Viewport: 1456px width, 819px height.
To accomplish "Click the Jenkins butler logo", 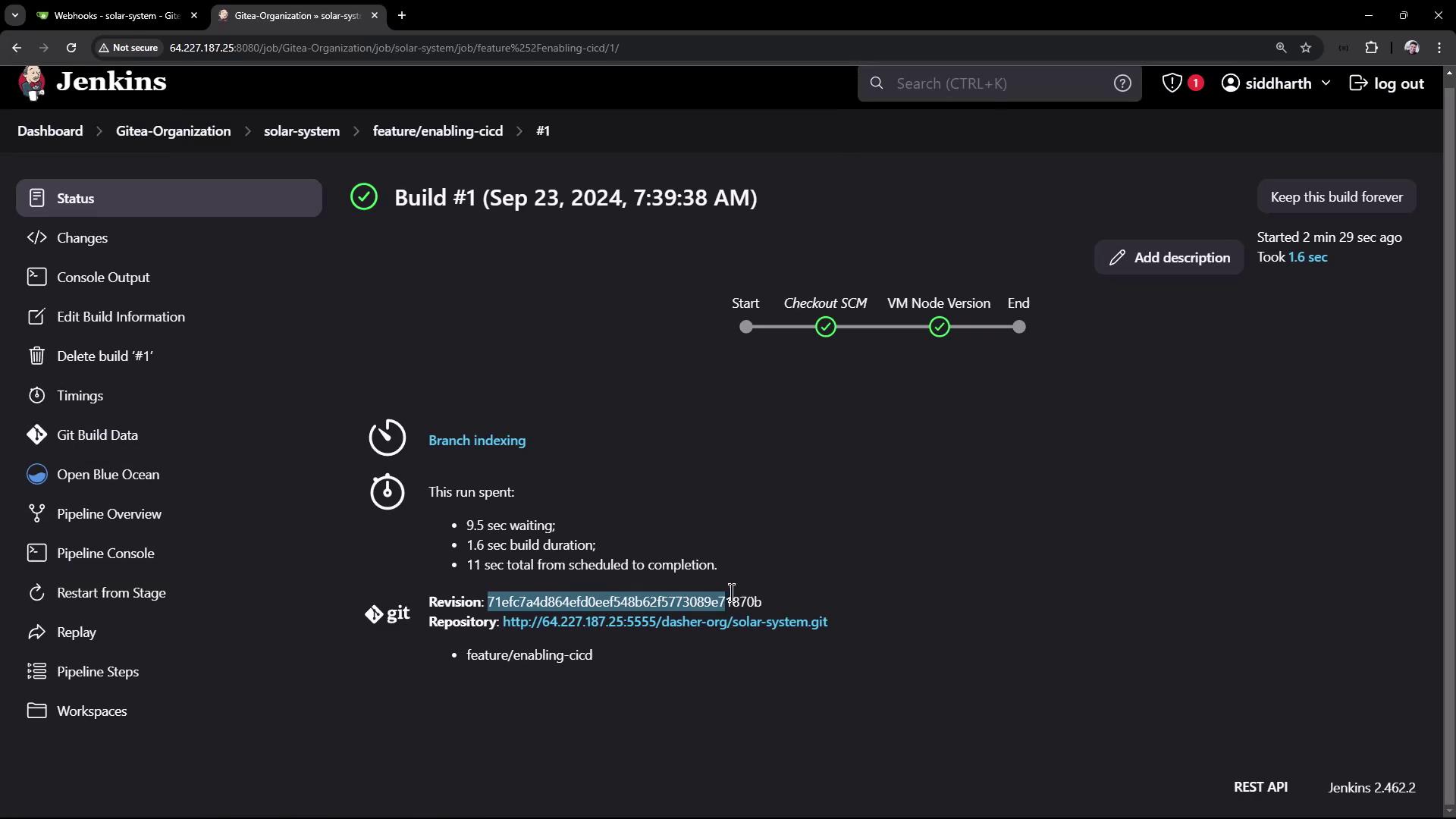I will [32, 83].
